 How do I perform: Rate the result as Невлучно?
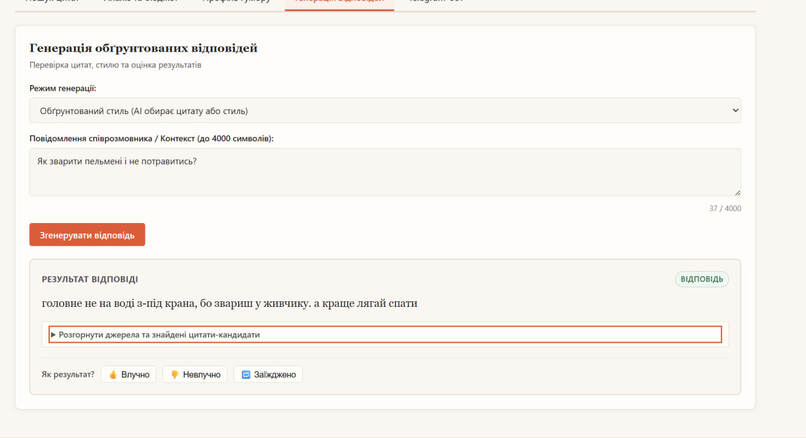tap(195, 374)
